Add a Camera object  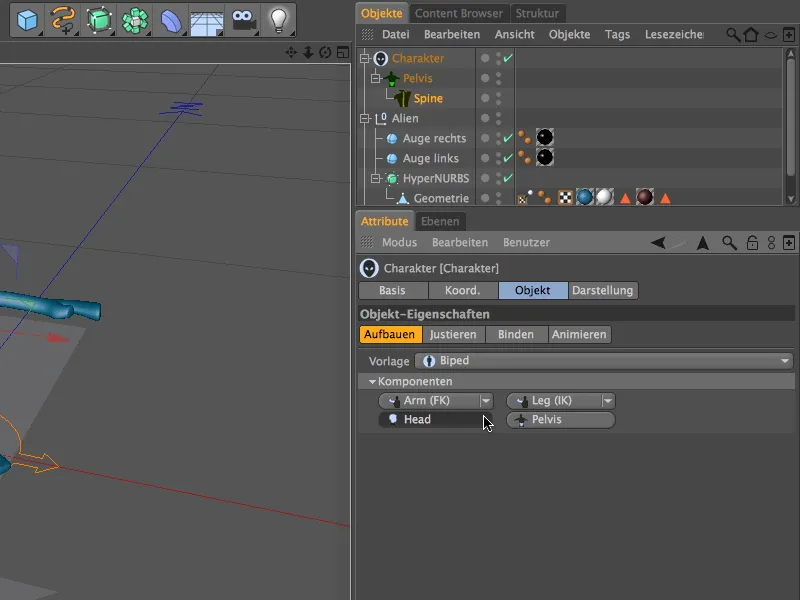coord(243,20)
